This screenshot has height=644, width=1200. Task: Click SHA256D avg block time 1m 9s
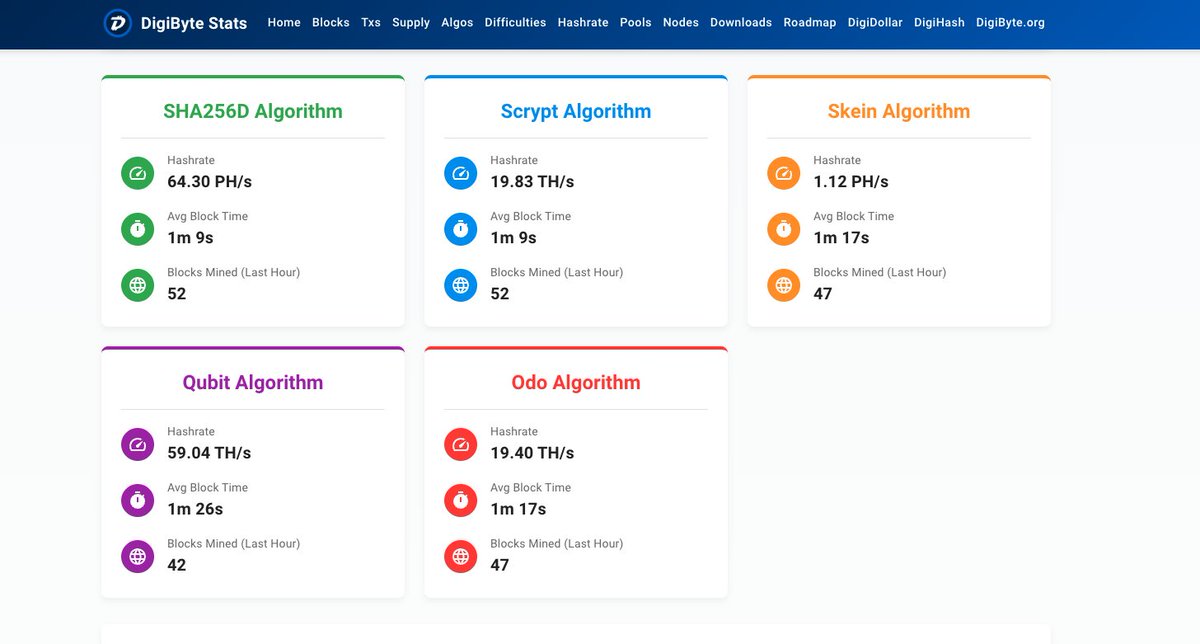click(190, 238)
